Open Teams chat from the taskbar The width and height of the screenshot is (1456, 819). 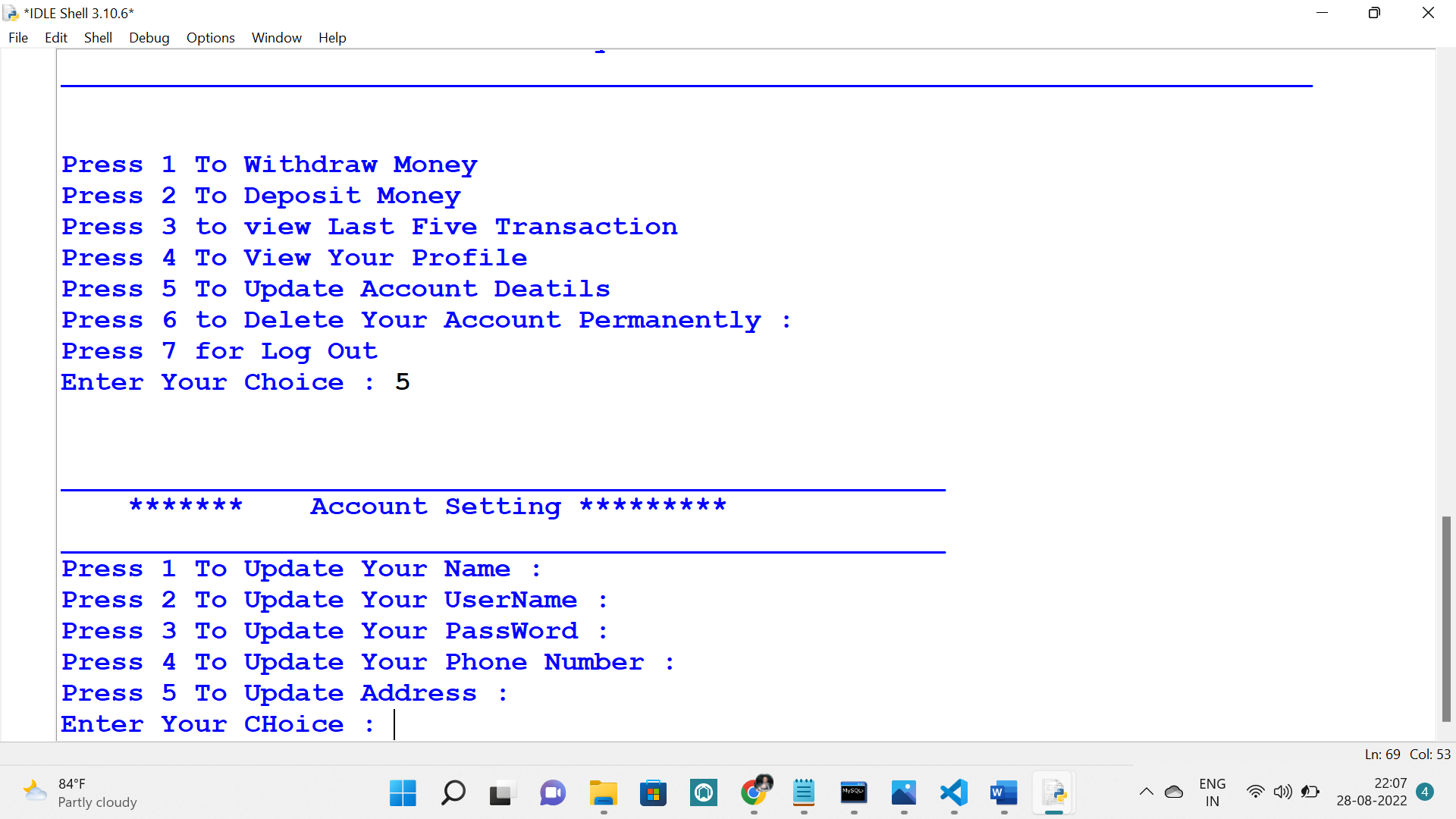click(553, 793)
